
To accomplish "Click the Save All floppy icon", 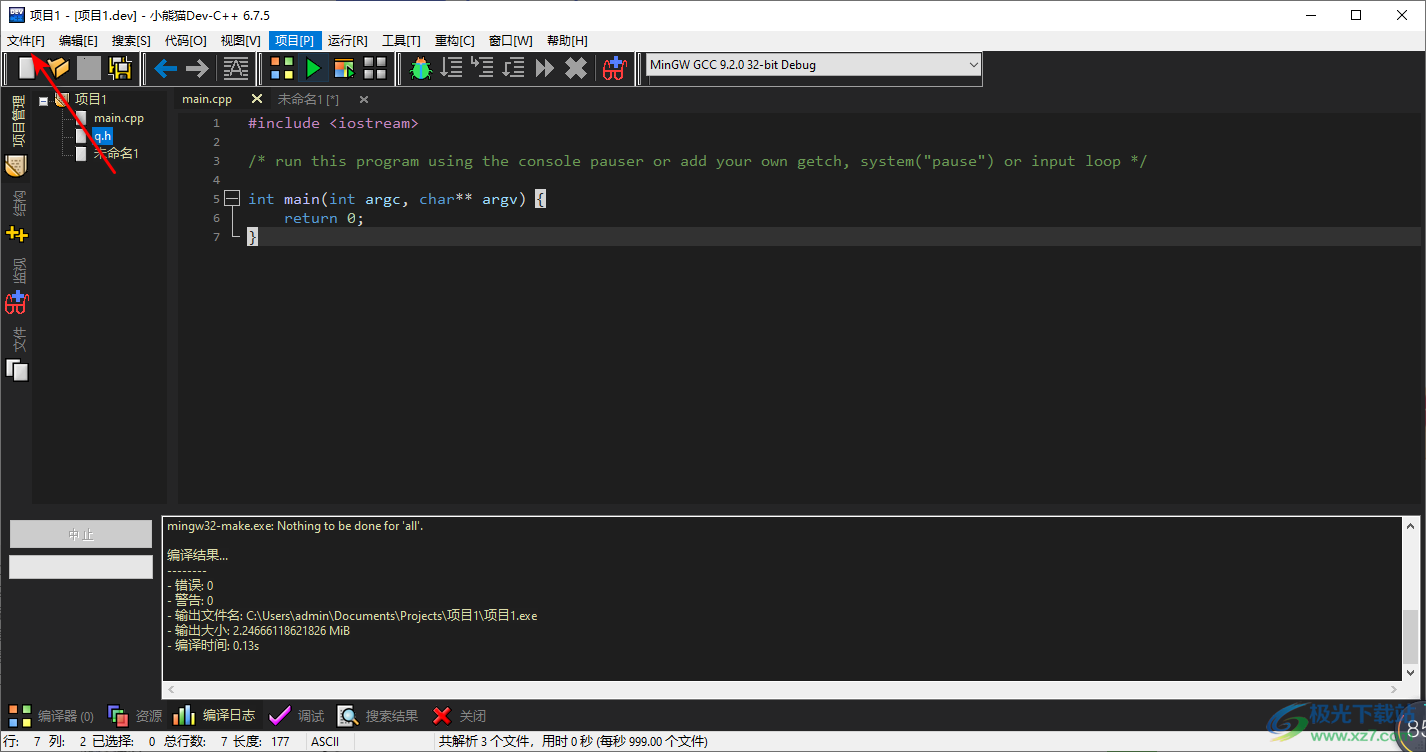I will tap(120, 68).
